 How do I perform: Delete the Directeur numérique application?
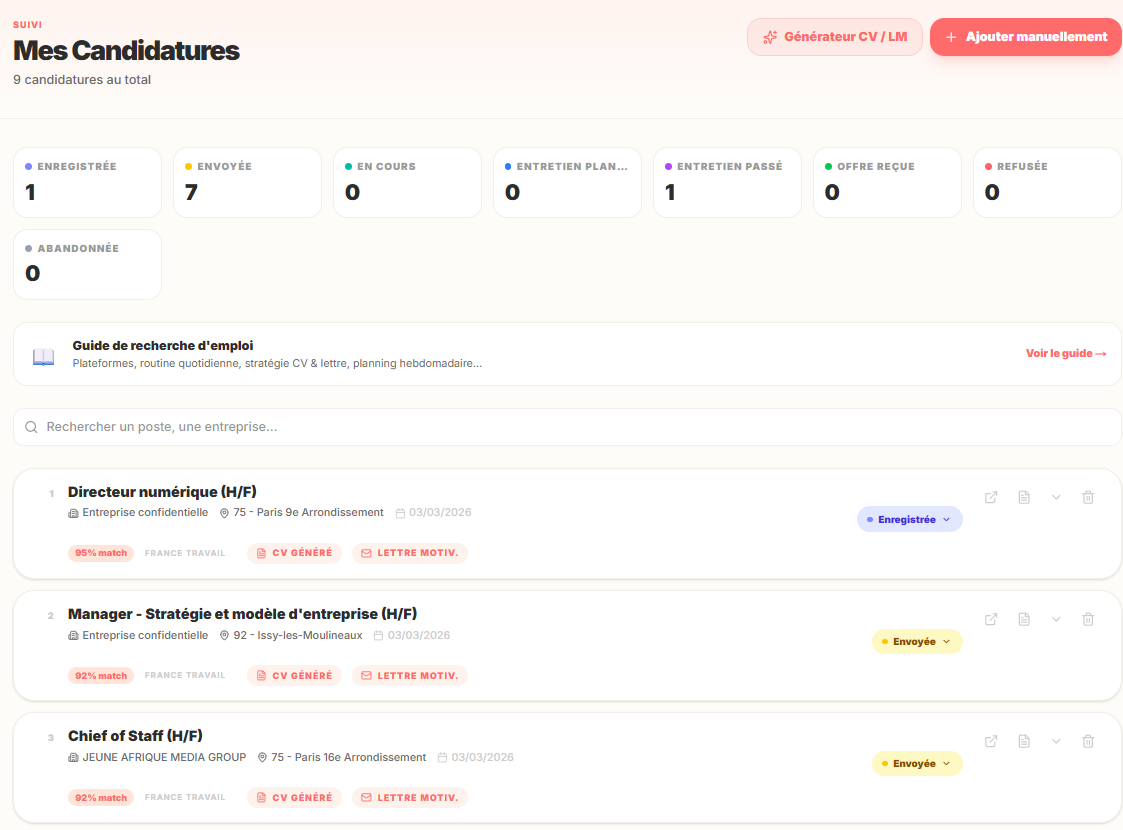pos(1088,497)
